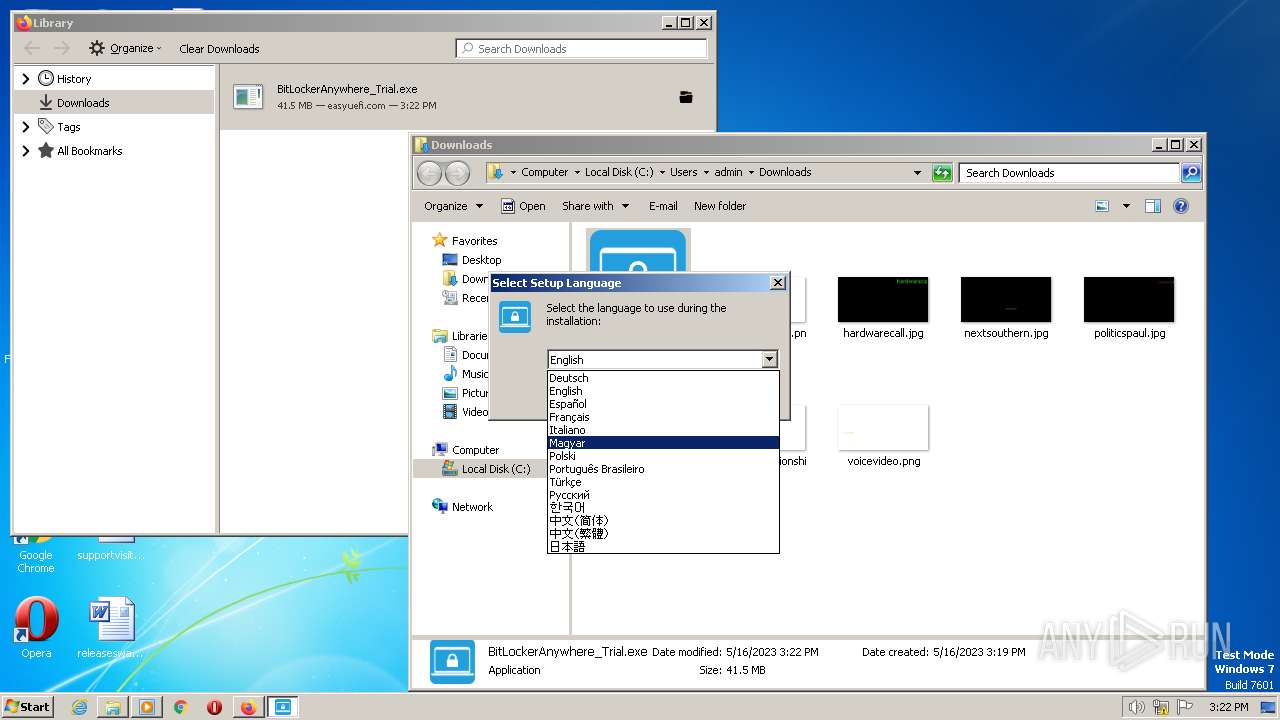Select Русский in the language list
1280x720 pixels.
click(663, 495)
